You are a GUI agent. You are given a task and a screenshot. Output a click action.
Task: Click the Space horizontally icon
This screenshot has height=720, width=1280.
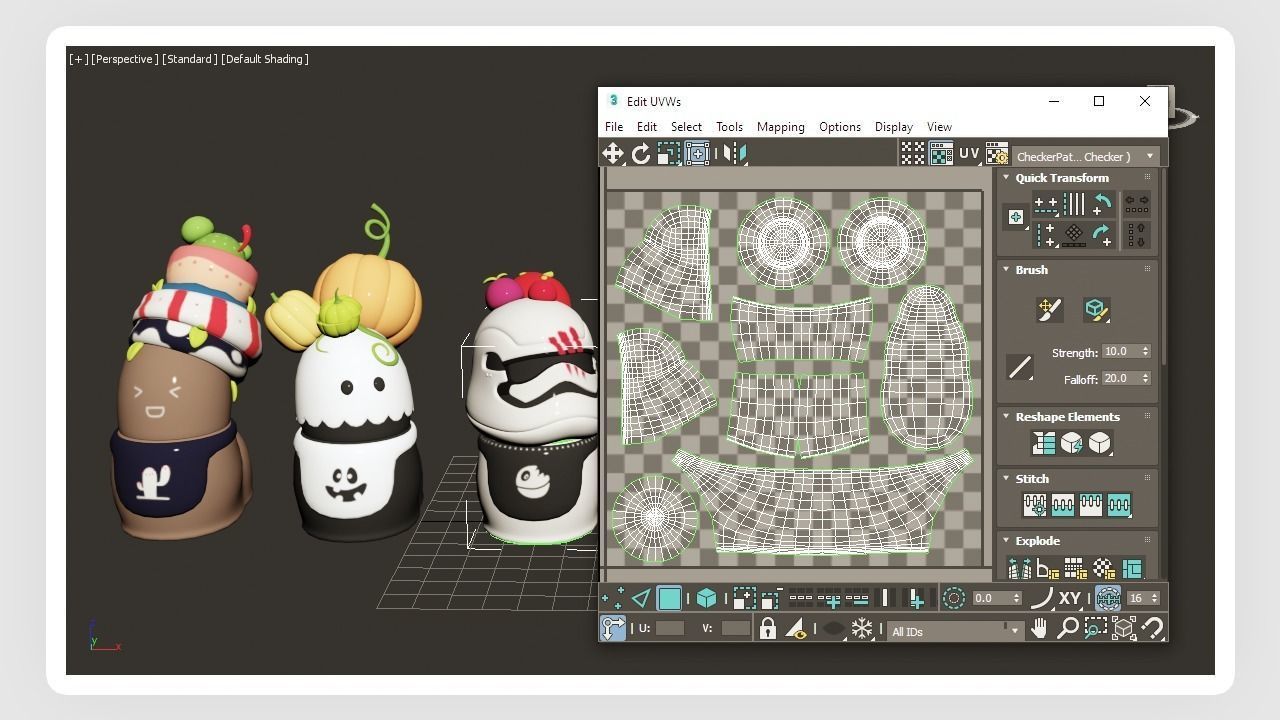(1136, 205)
